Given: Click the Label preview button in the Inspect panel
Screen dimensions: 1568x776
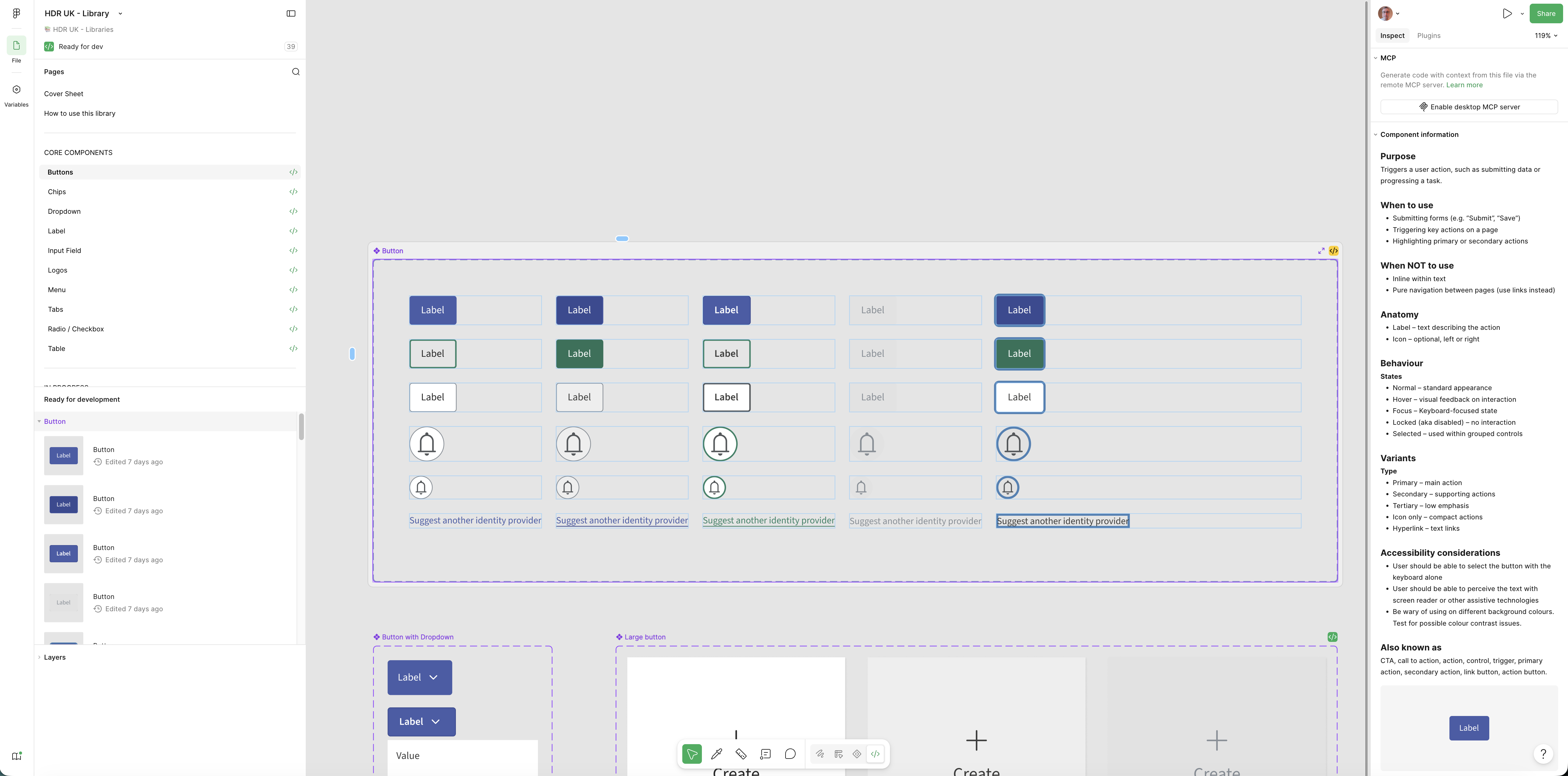Looking at the screenshot, I should point(1469,728).
